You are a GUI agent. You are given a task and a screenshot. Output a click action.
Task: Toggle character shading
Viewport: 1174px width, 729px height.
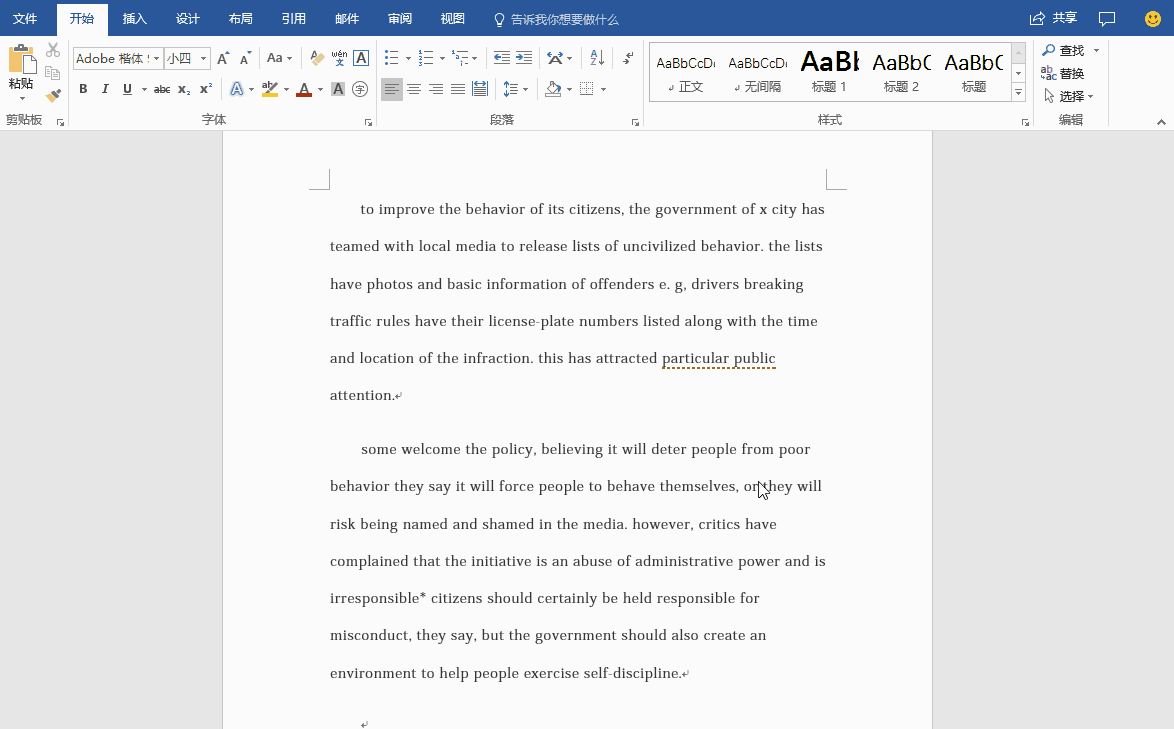[x=338, y=89]
